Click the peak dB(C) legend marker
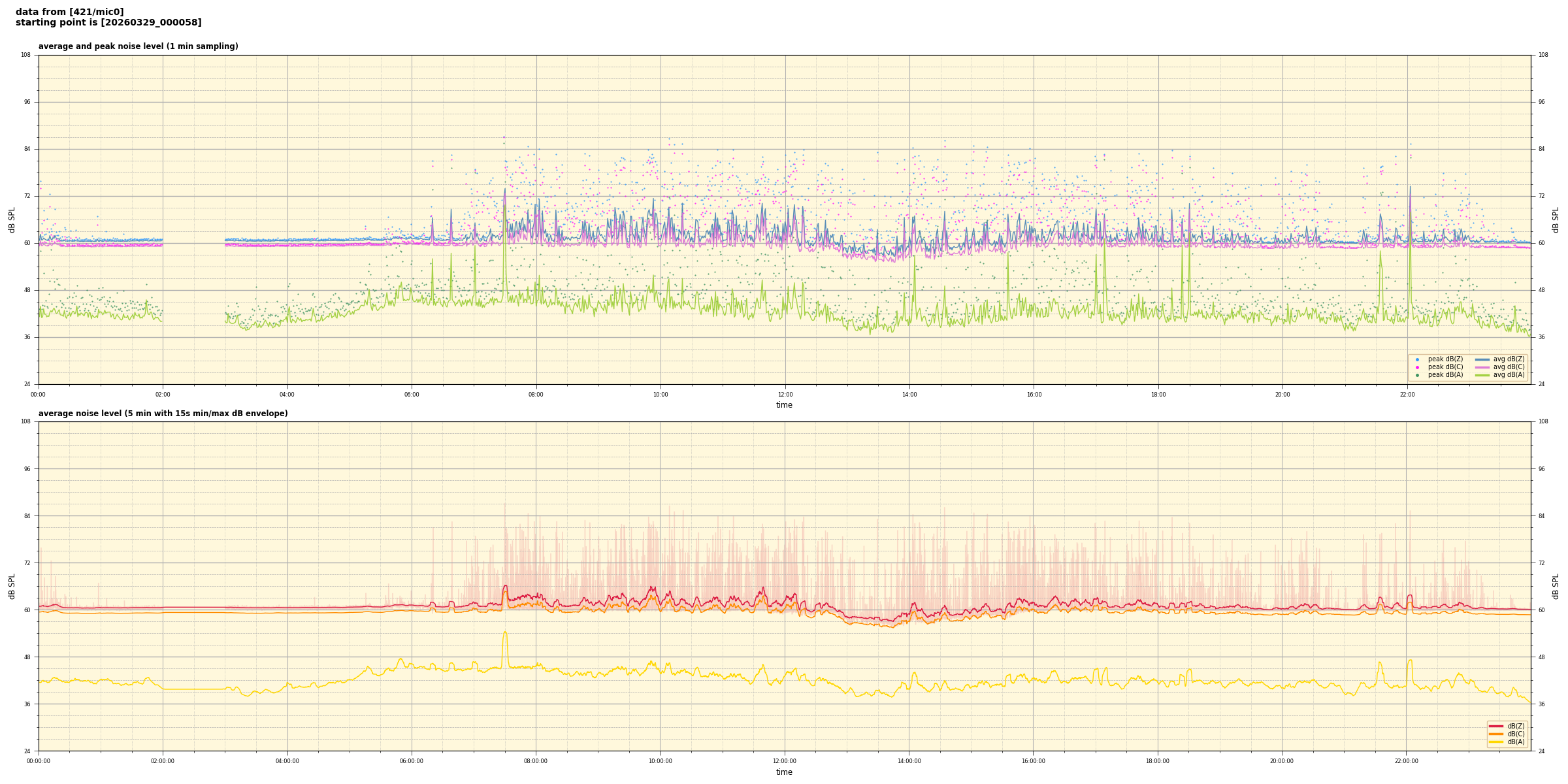The image size is (1568, 784). 1417,367
